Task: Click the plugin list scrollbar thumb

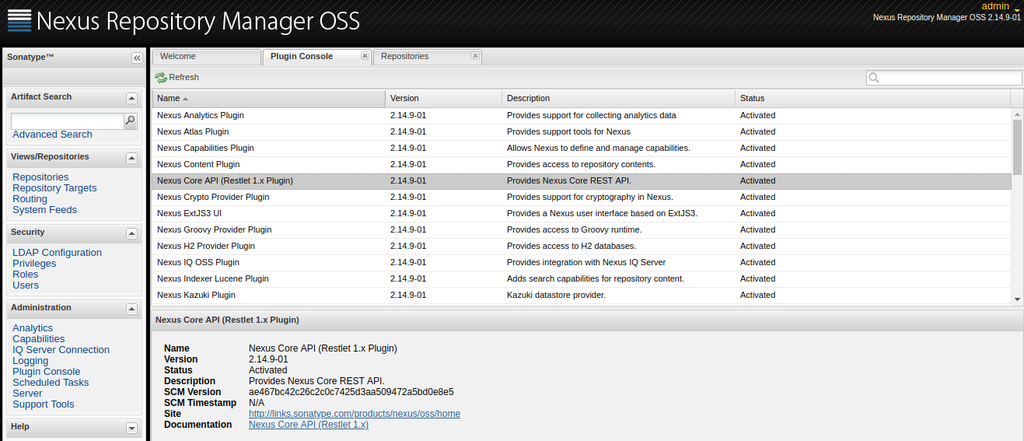Action: 1017,146
